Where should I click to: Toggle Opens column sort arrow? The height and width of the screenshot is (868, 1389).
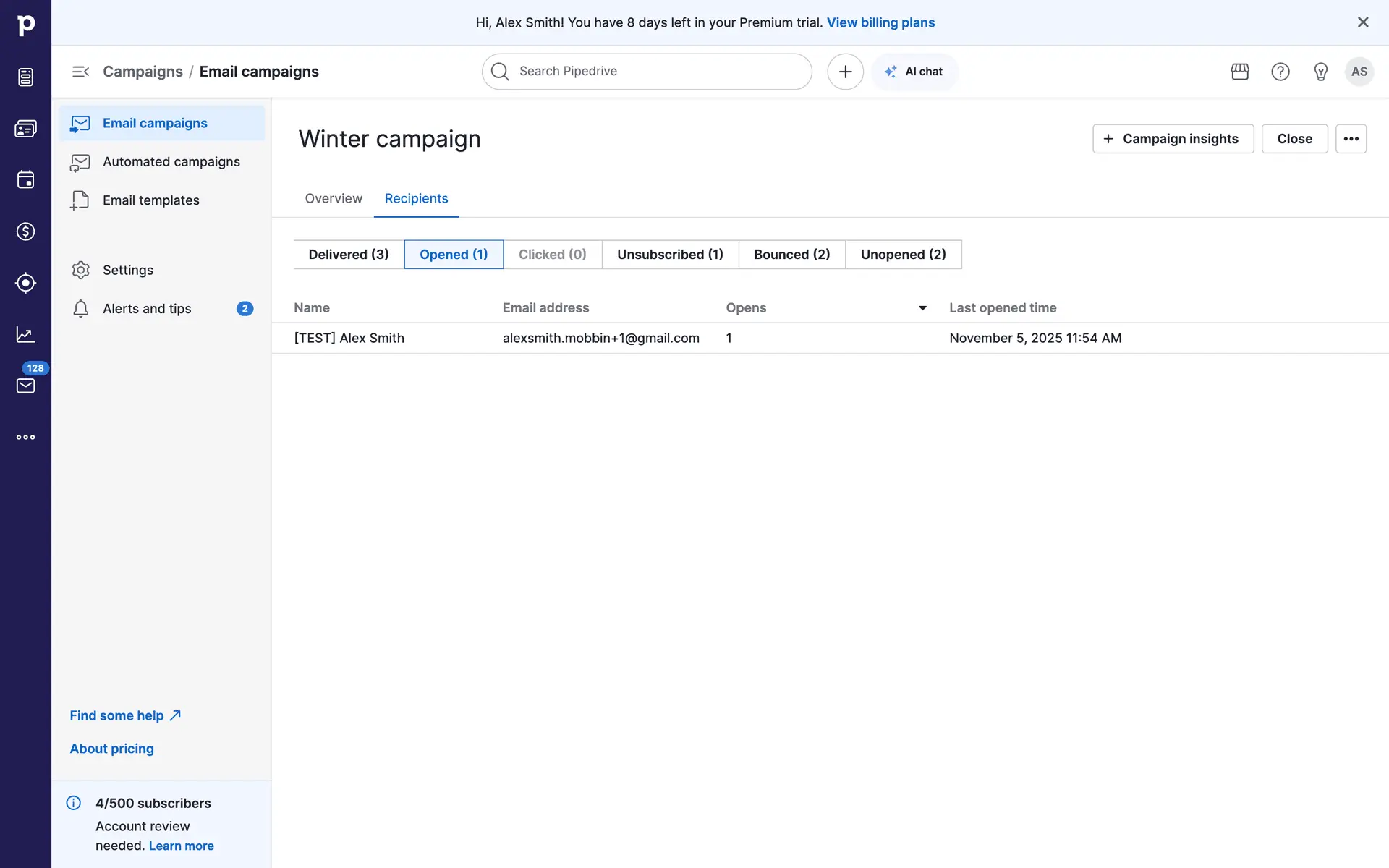(x=922, y=308)
